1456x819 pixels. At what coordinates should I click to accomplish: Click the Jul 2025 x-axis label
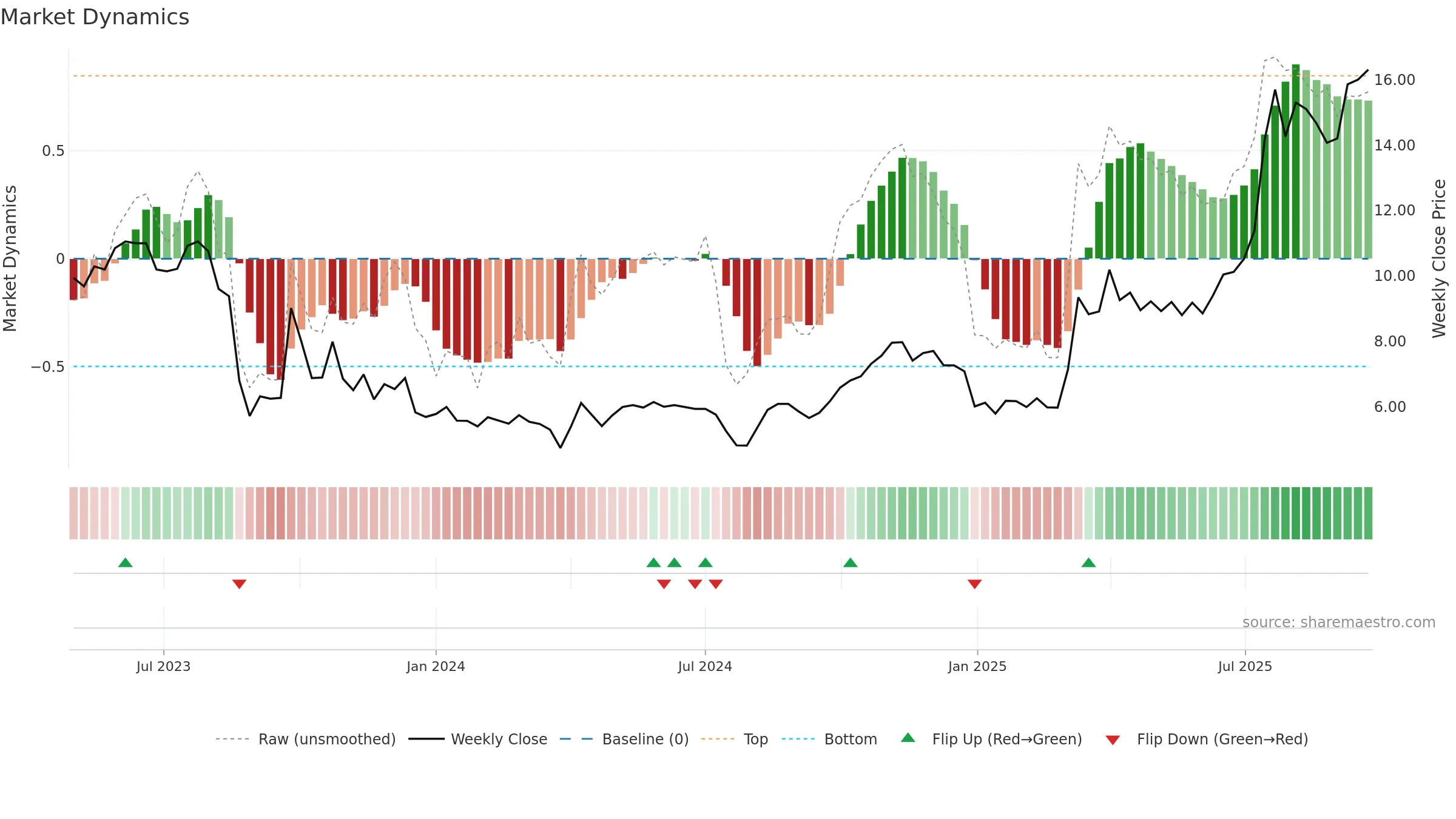(1245, 666)
